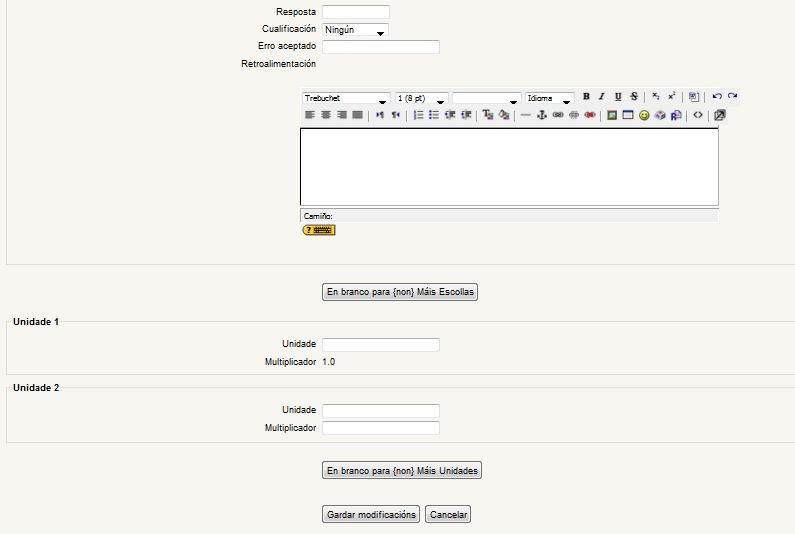Click the Unidade 2 Multiplicador input field
The height and width of the screenshot is (534, 795).
tap(380, 428)
